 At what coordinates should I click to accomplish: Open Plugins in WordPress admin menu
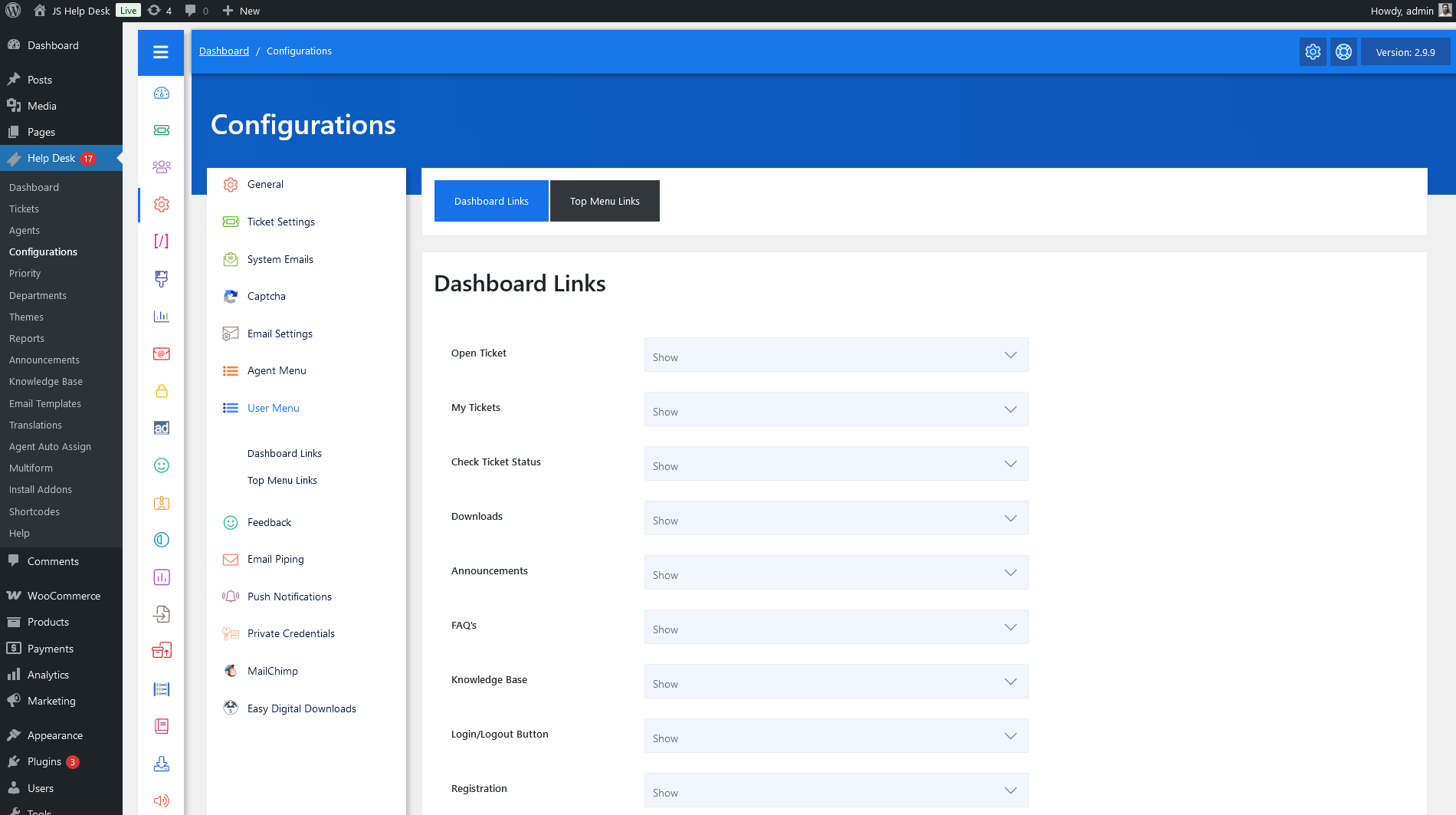(x=44, y=761)
